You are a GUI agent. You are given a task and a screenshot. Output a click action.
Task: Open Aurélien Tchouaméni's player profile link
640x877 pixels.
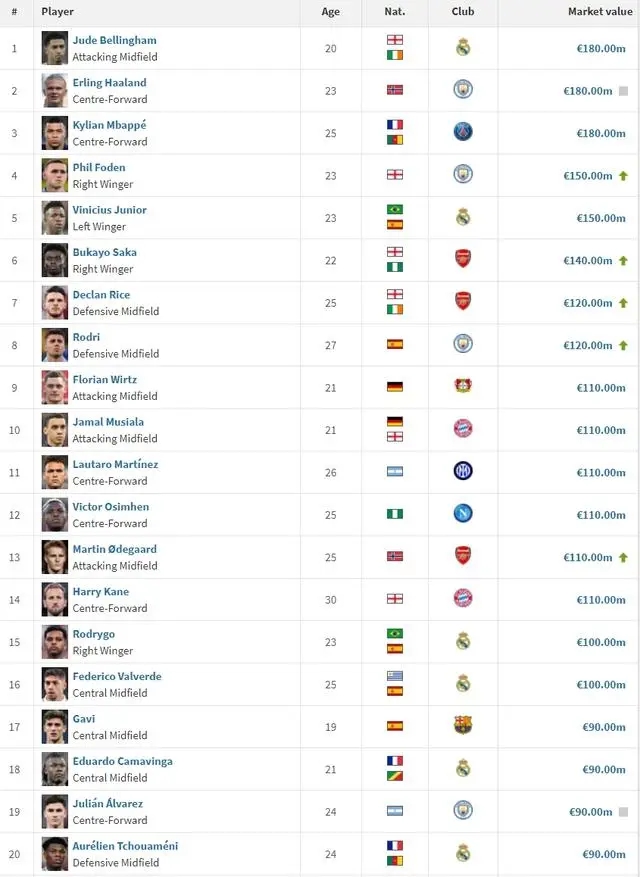point(125,846)
